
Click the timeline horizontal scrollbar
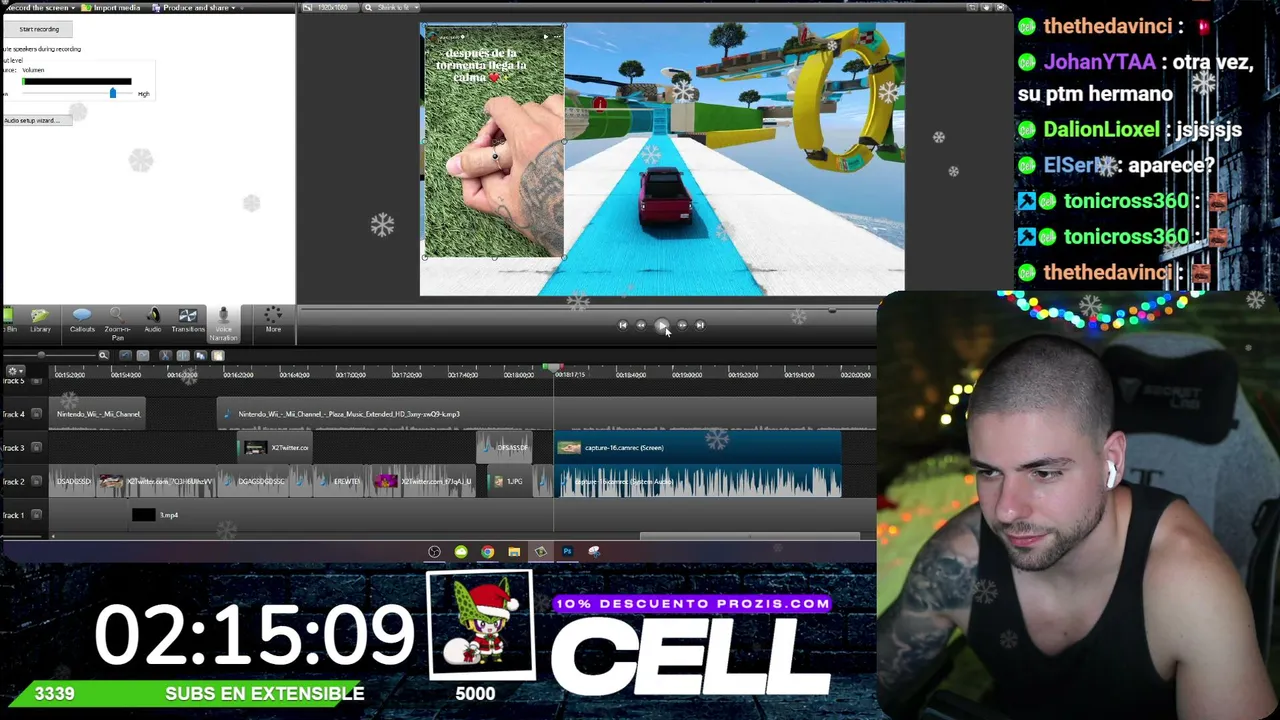click(x=750, y=536)
